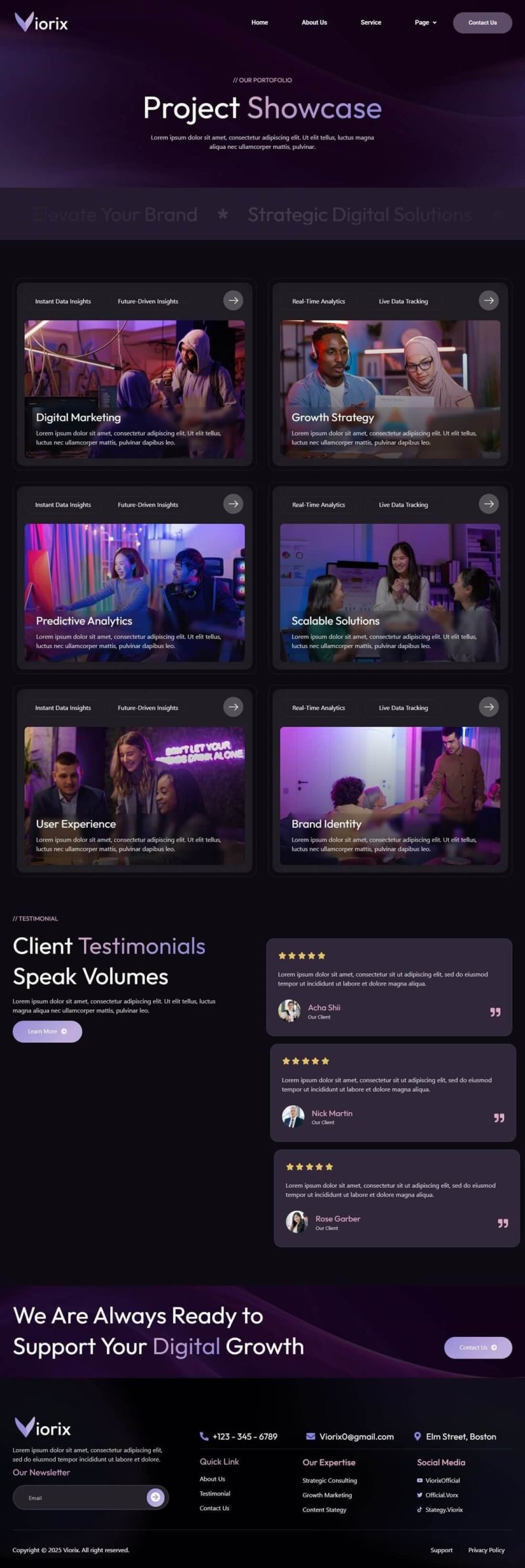Viewport: 525px width, 1568px height.
Task: Click Nick Martin's avatar in testimonials
Action: (293, 1116)
